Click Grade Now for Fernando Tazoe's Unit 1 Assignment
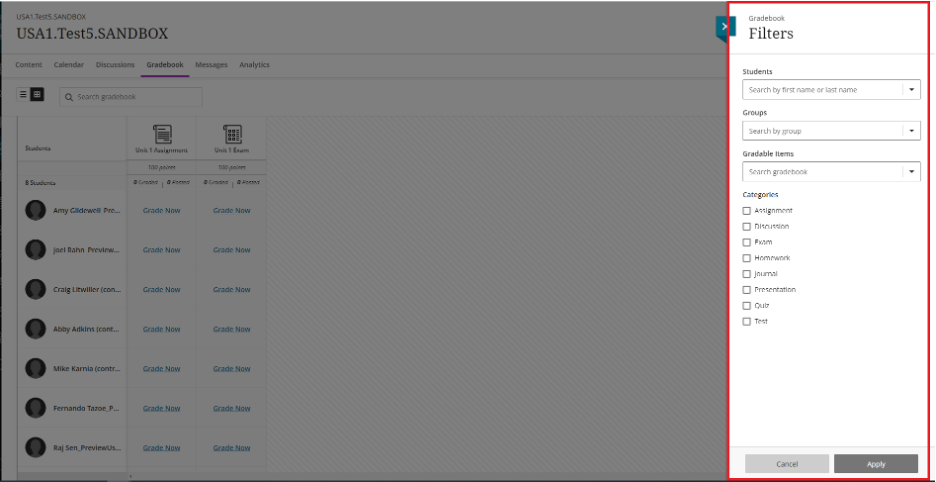The image size is (936, 482). [162, 408]
